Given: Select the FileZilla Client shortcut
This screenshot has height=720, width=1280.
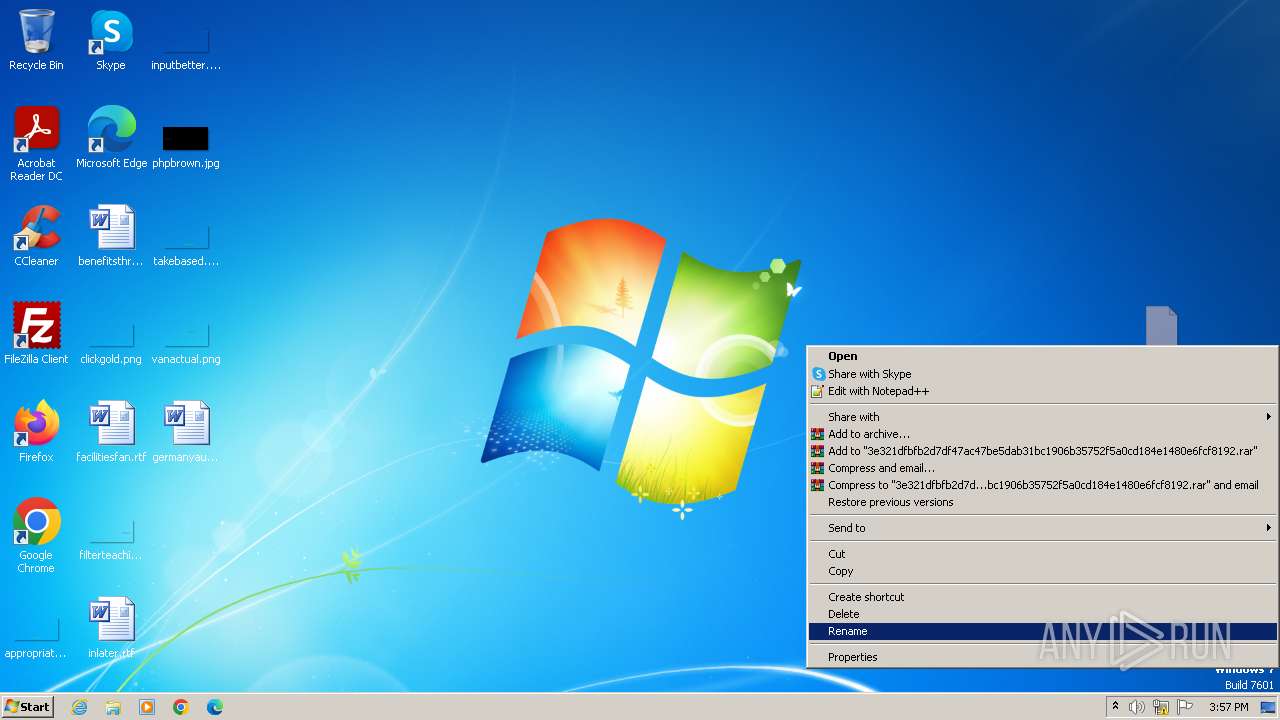Looking at the screenshot, I should pyautogui.click(x=36, y=334).
